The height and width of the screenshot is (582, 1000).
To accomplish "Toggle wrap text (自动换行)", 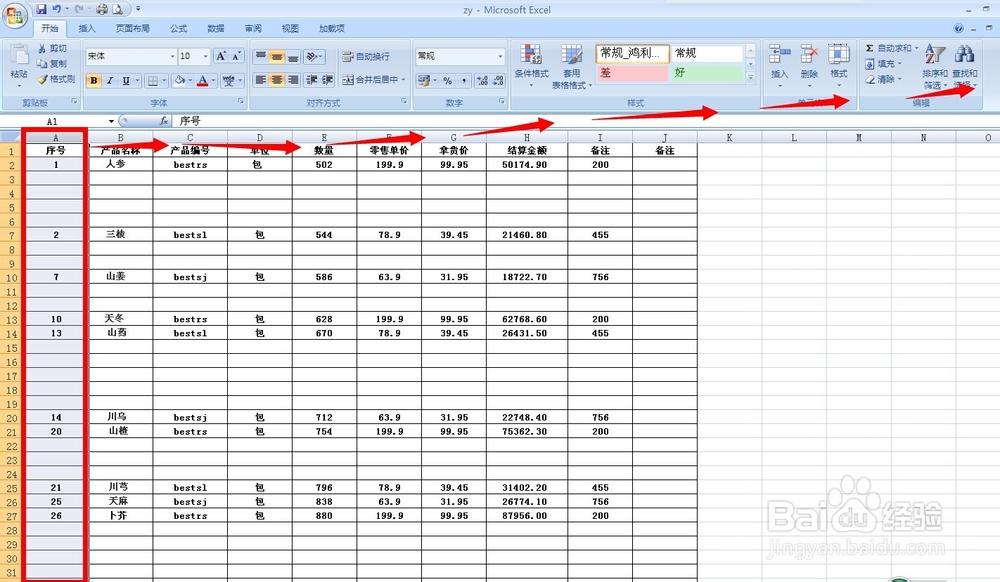I will click(366, 57).
